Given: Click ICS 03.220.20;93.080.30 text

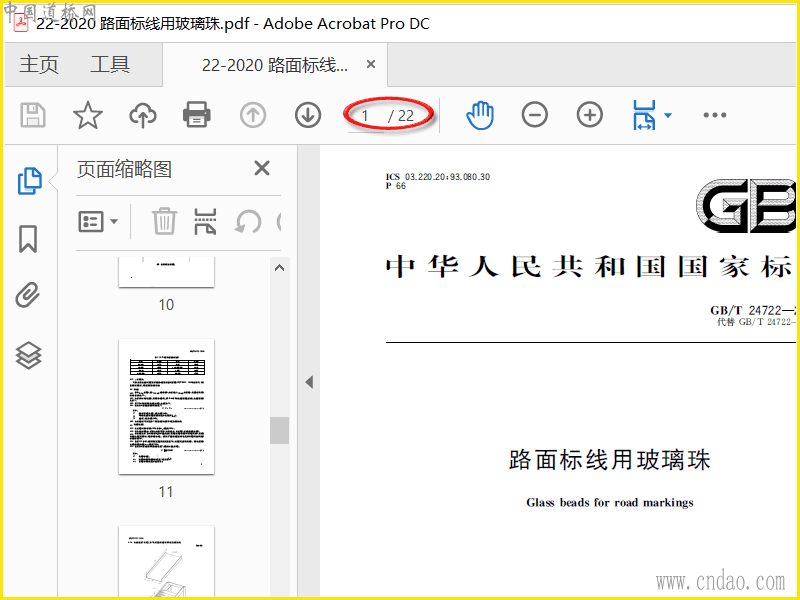Looking at the screenshot, I should (x=438, y=177).
